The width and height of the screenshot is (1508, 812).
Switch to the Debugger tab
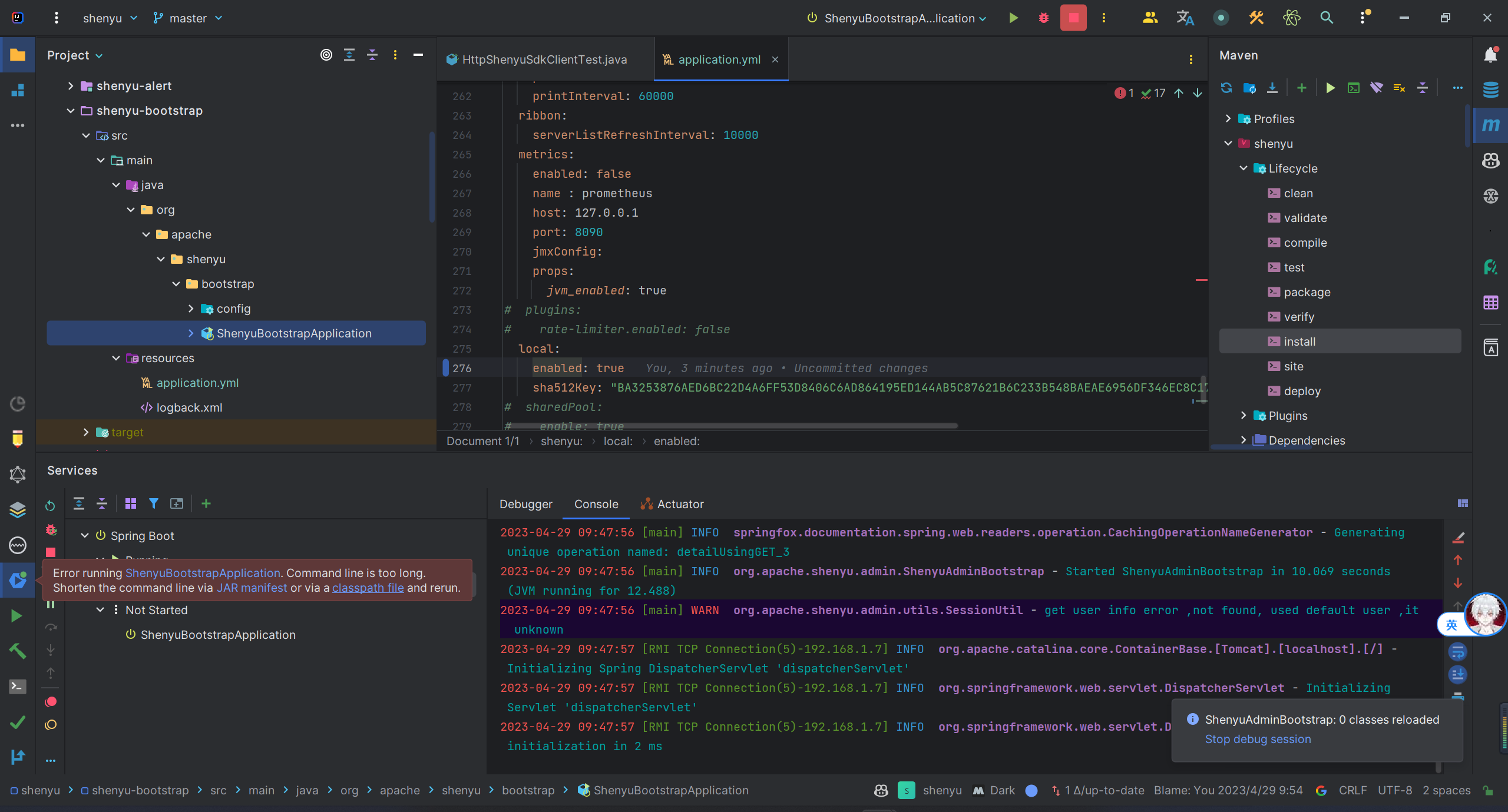click(525, 504)
